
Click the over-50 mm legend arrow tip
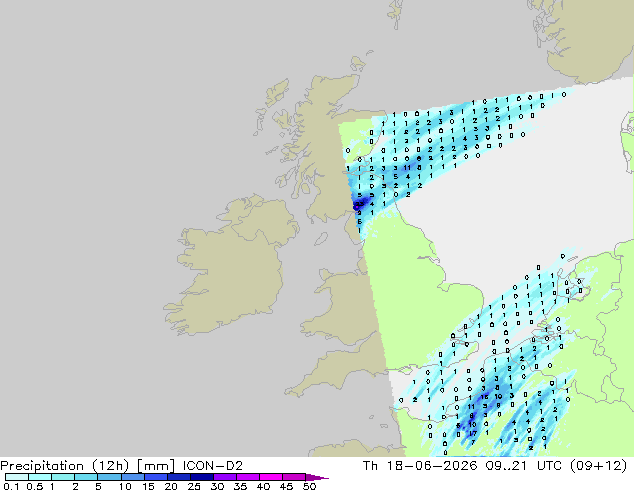(317, 477)
